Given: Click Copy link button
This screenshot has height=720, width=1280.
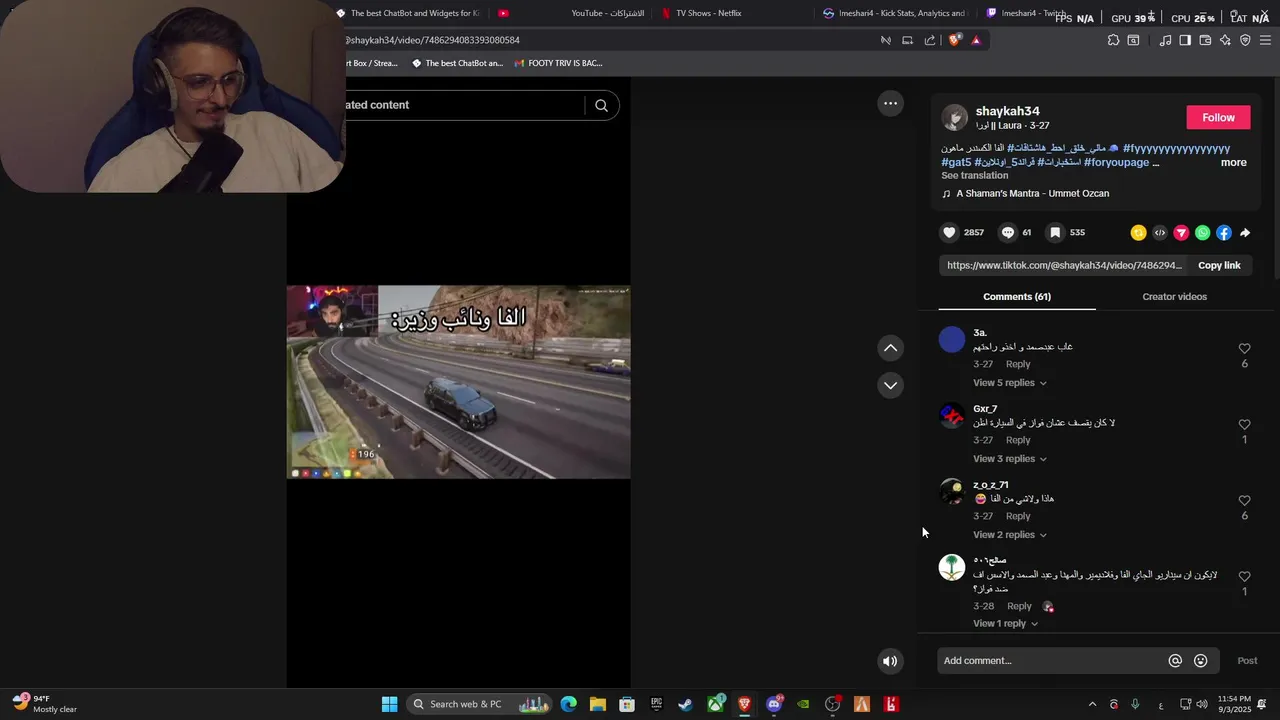Looking at the screenshot, I should click(1219, 265).
